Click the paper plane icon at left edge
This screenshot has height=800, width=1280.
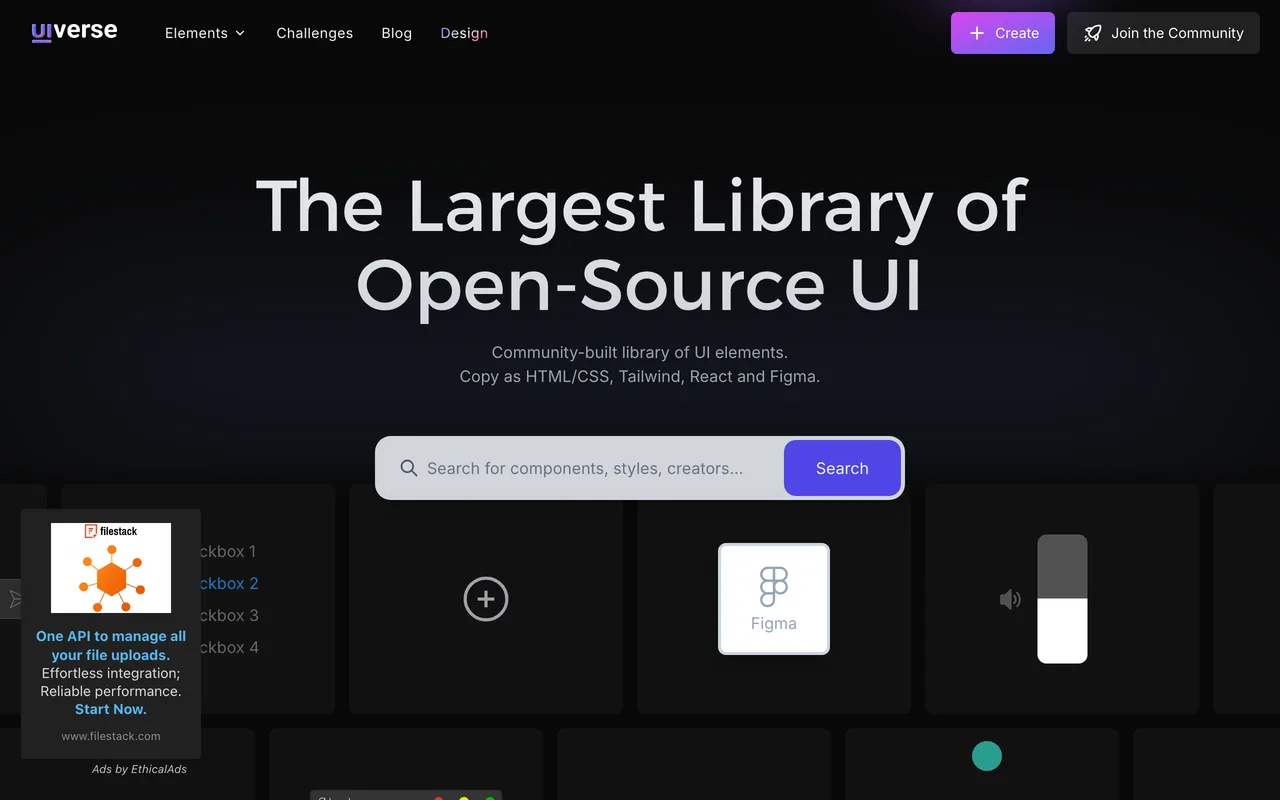14,599
